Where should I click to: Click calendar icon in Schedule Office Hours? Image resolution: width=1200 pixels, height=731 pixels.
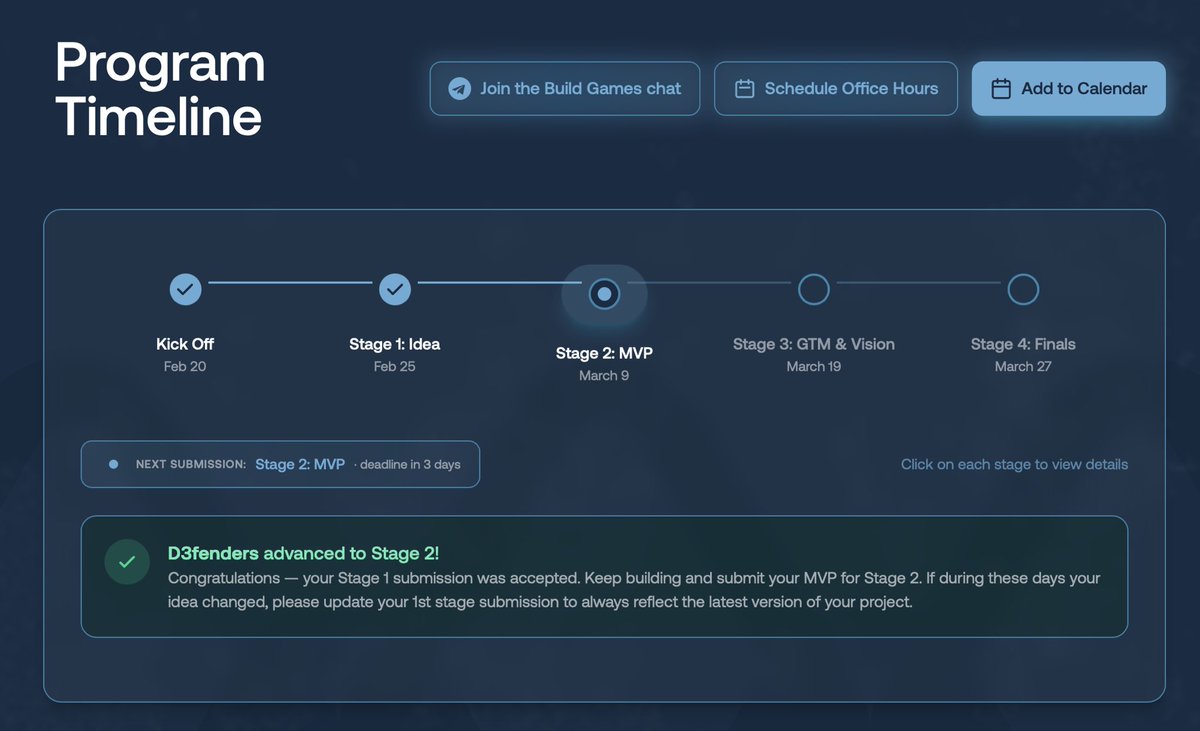point(744,89)
